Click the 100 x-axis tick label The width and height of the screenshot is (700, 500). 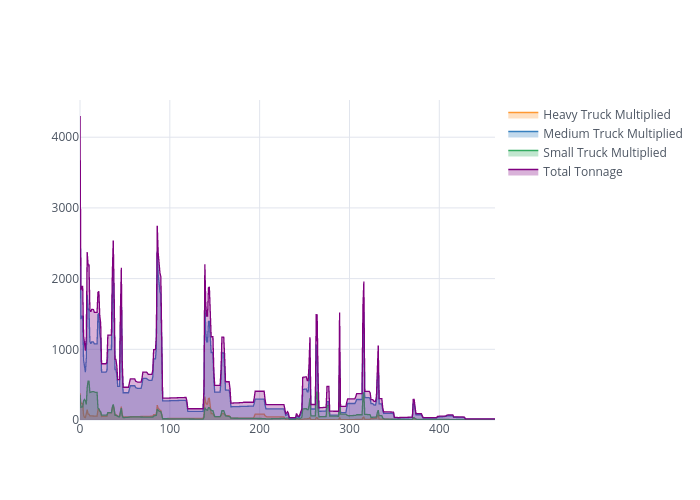[170, 429]
